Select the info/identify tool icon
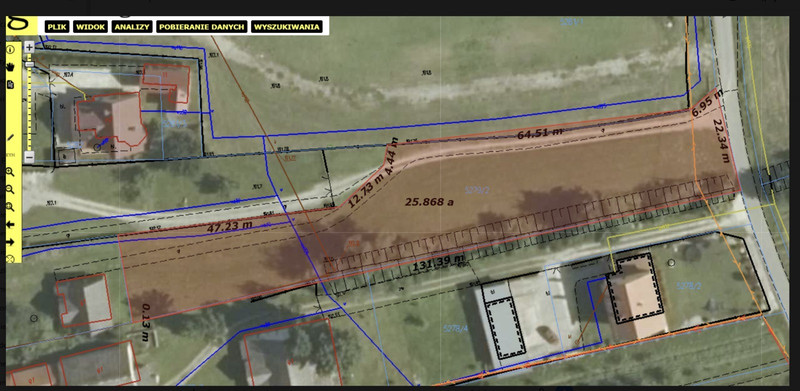The width and height of the screenshot is (800, 391). (10, 49)
